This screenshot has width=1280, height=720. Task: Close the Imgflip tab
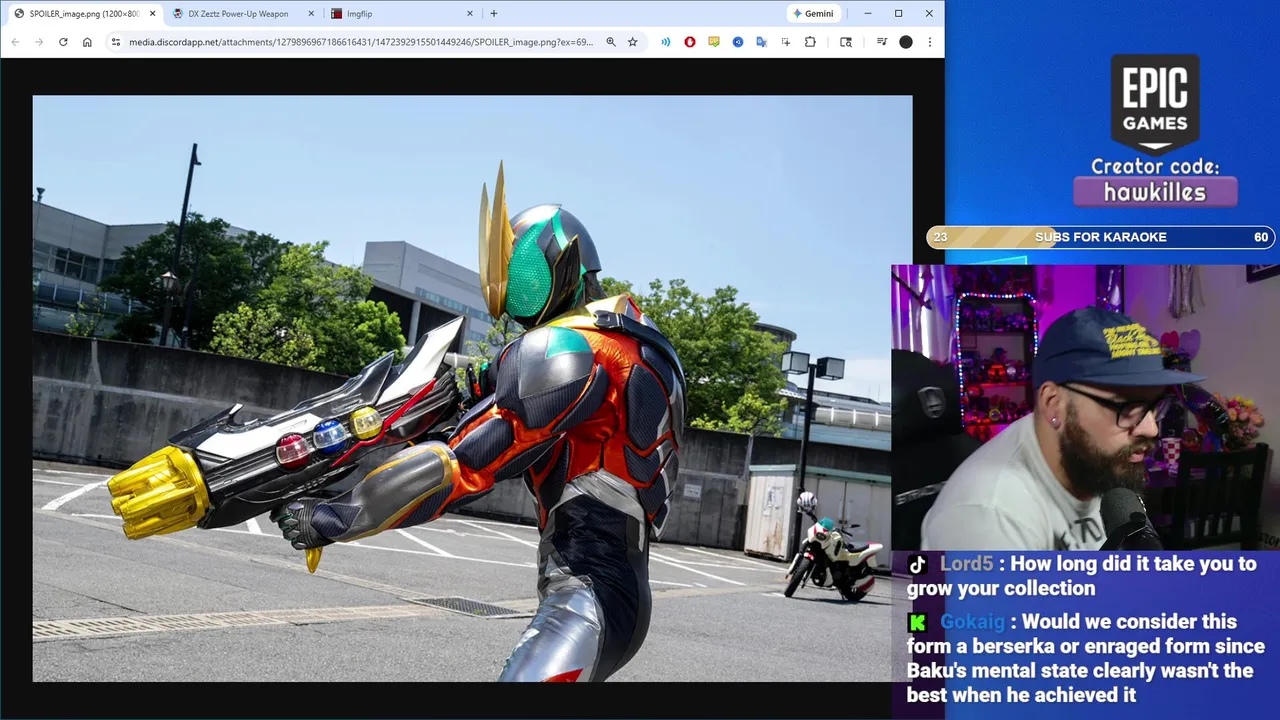[x=469, y=14]
